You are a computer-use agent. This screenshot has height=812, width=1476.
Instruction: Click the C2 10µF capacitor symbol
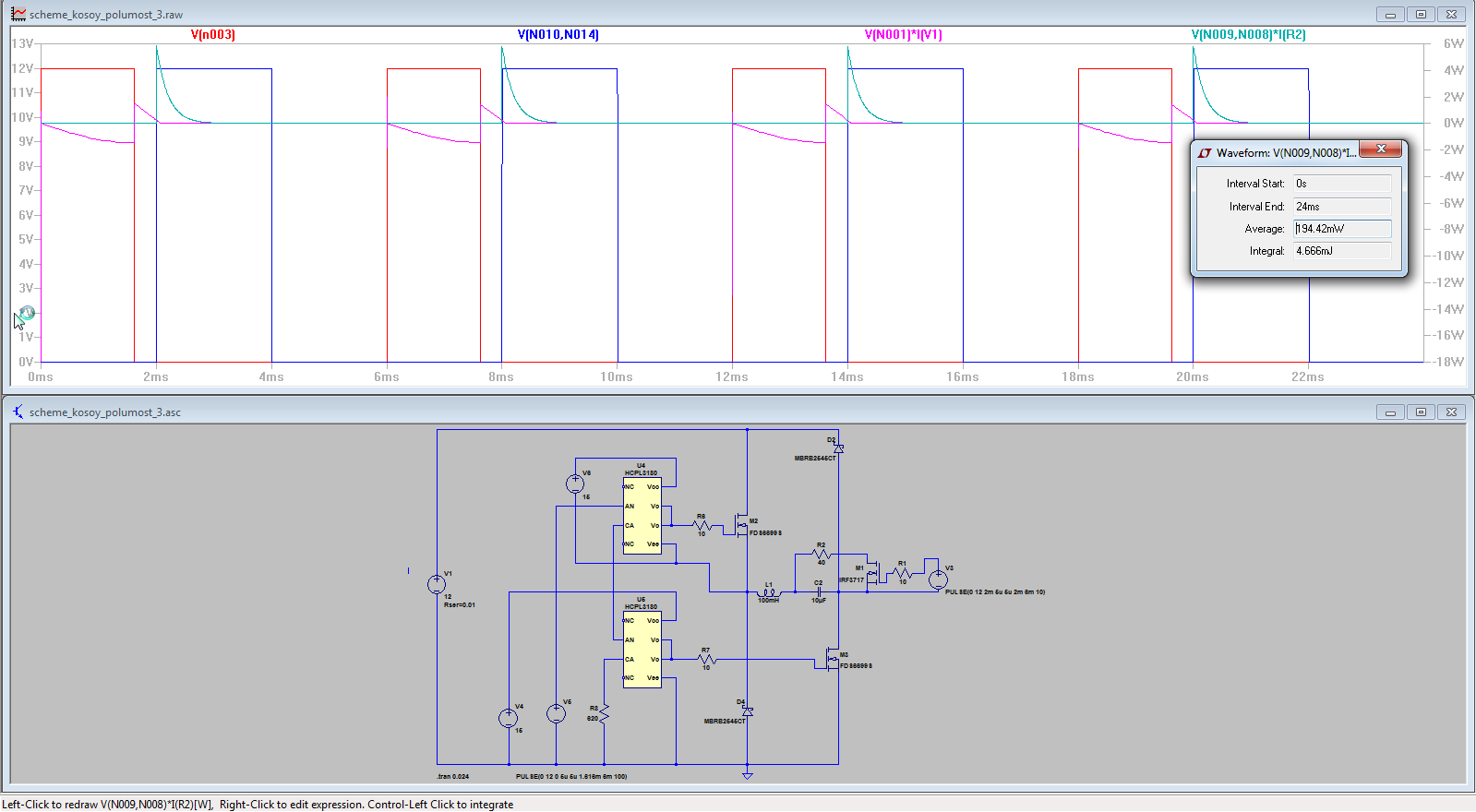pos(819,592)
